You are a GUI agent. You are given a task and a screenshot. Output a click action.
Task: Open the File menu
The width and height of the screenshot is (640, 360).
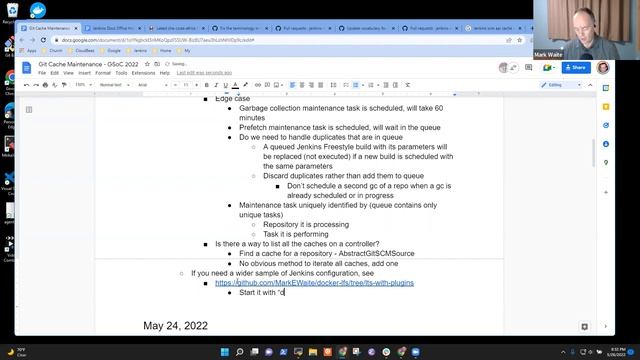pyautogui.click(x=42, y=73)
